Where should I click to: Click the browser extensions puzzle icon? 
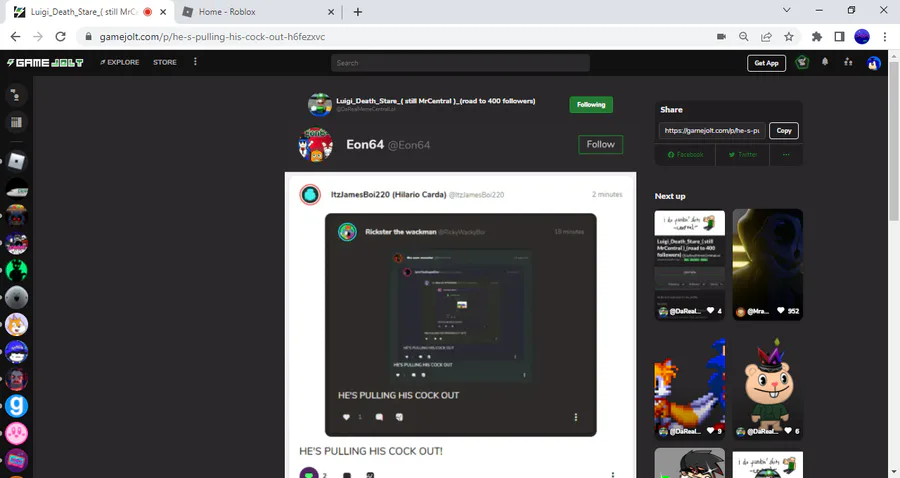coord(817,37)
